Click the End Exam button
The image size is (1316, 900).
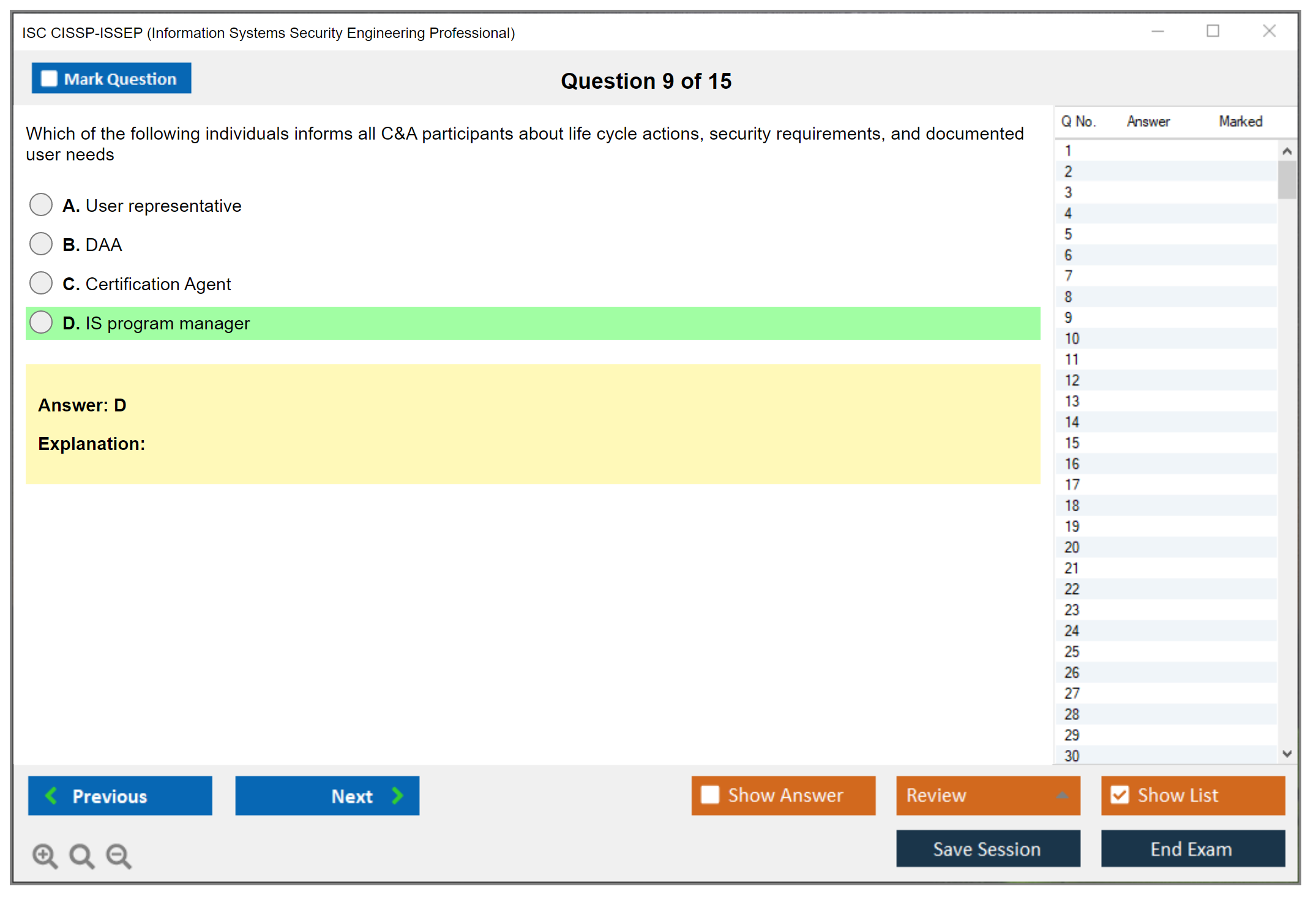(x=1192, y=849)
